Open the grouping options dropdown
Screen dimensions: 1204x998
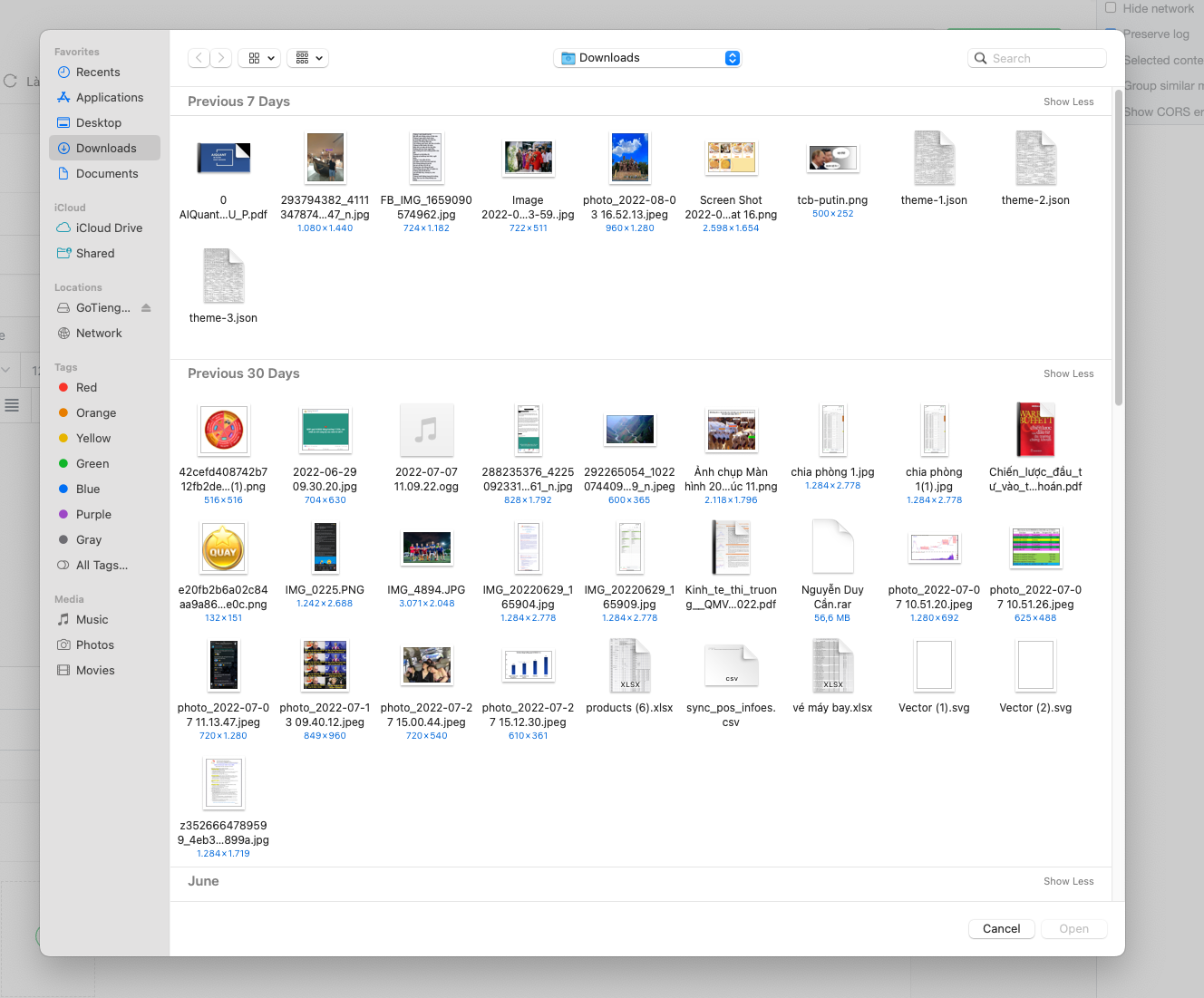(308, 58)
